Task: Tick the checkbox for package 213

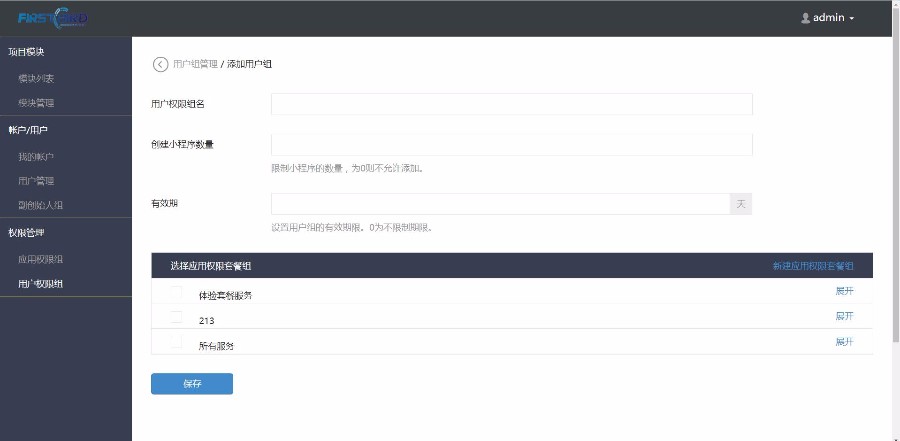Action: click(x=176, y=317)
